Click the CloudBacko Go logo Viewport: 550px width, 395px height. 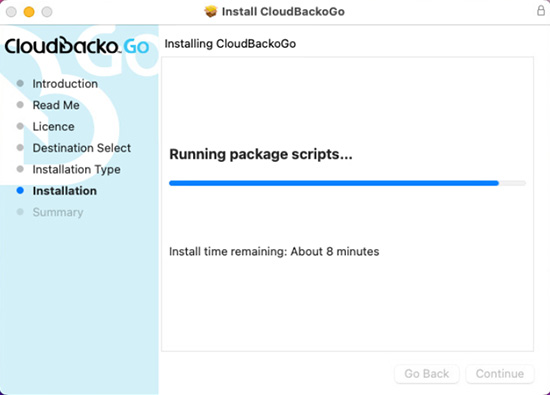pos(77,46)
